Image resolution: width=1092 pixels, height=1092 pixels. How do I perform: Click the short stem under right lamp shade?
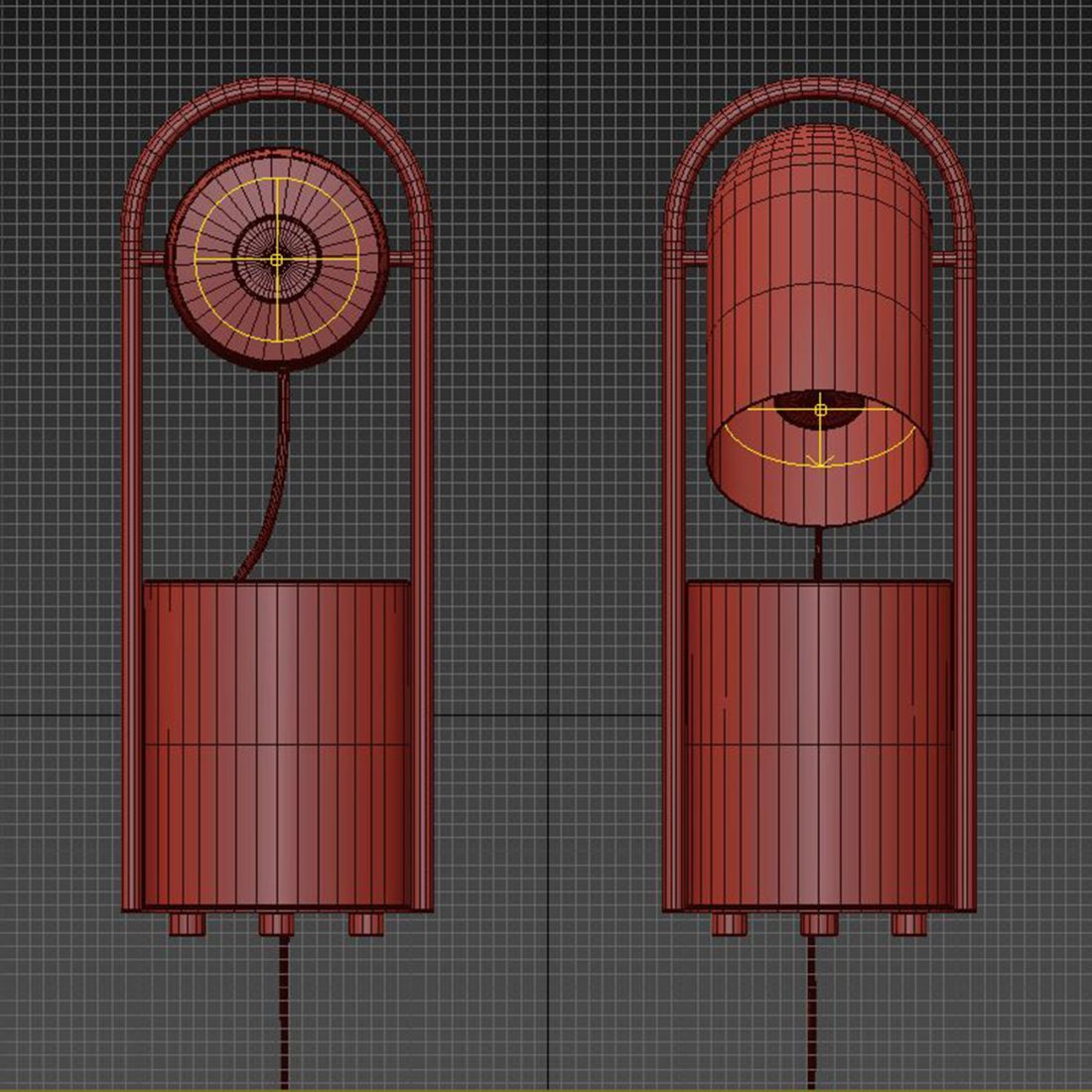coord(818,554)
